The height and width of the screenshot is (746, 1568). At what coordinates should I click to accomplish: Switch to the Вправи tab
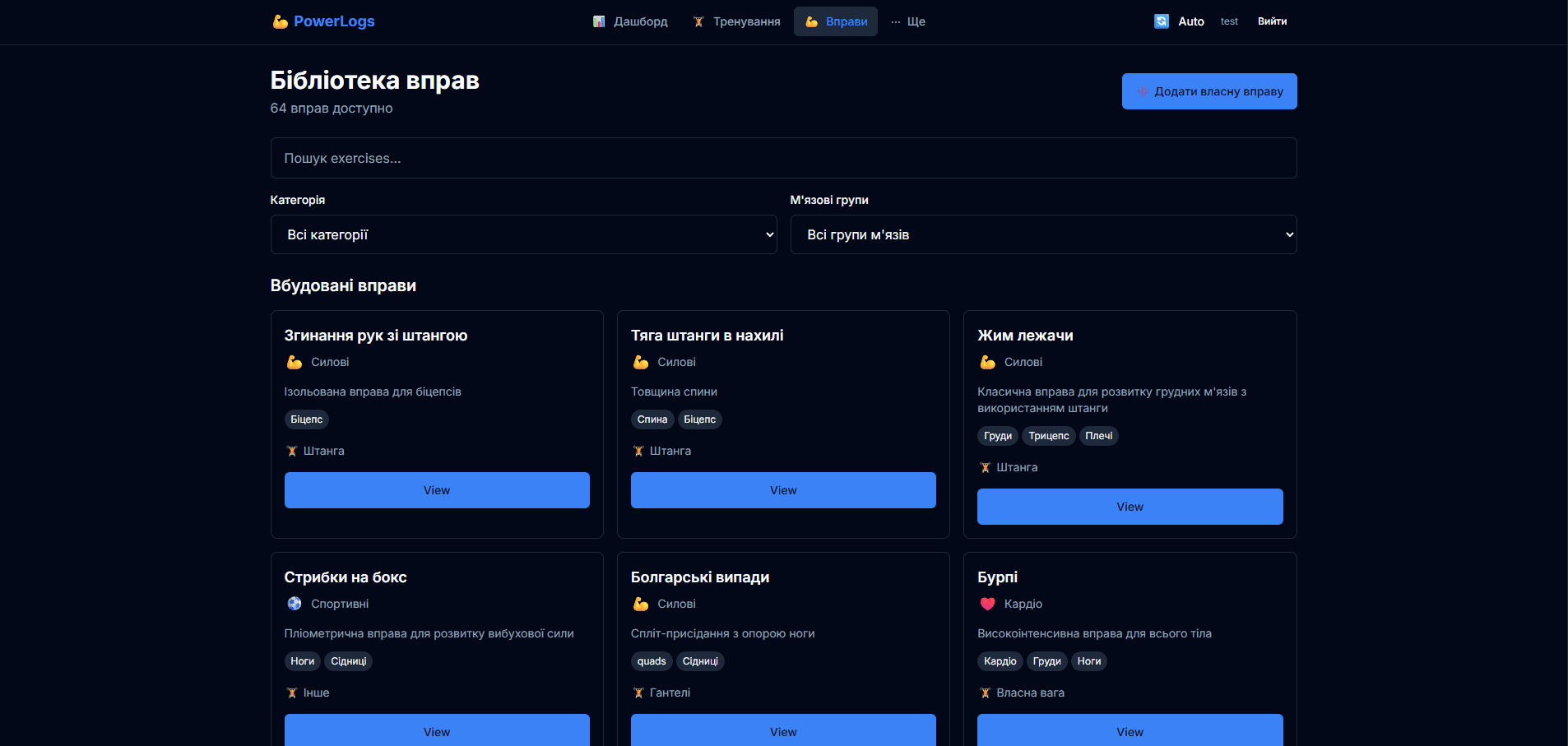[x=836, y=21]
